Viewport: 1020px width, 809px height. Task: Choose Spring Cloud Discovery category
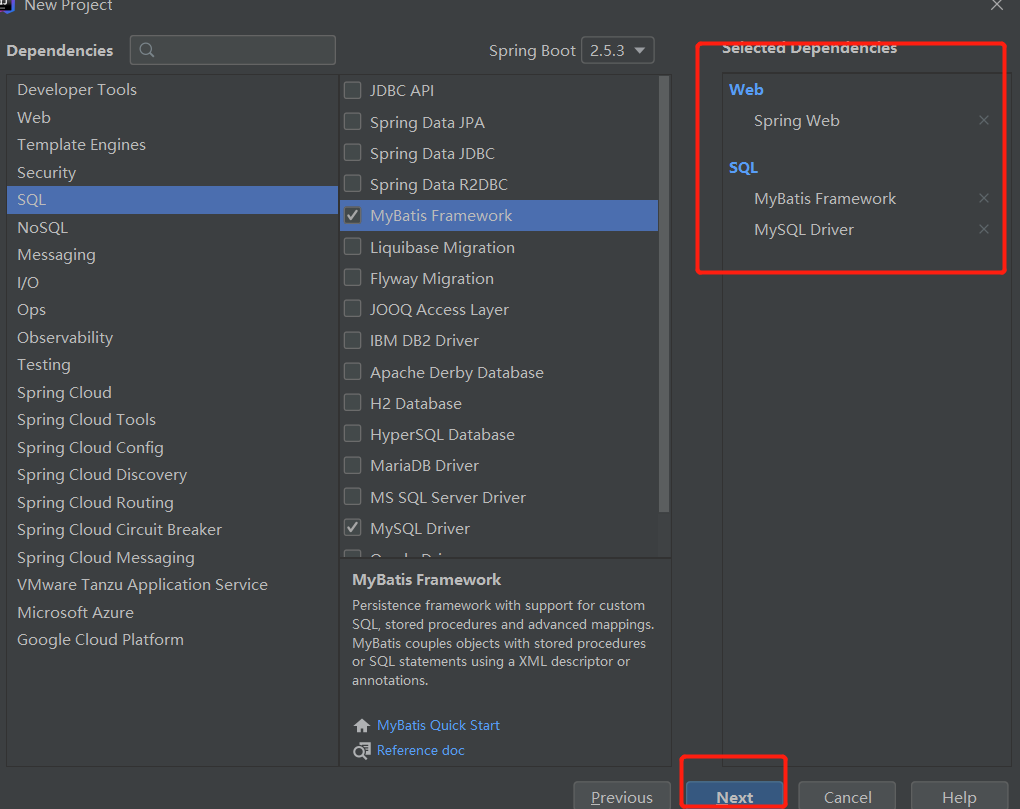coord(172,475)
